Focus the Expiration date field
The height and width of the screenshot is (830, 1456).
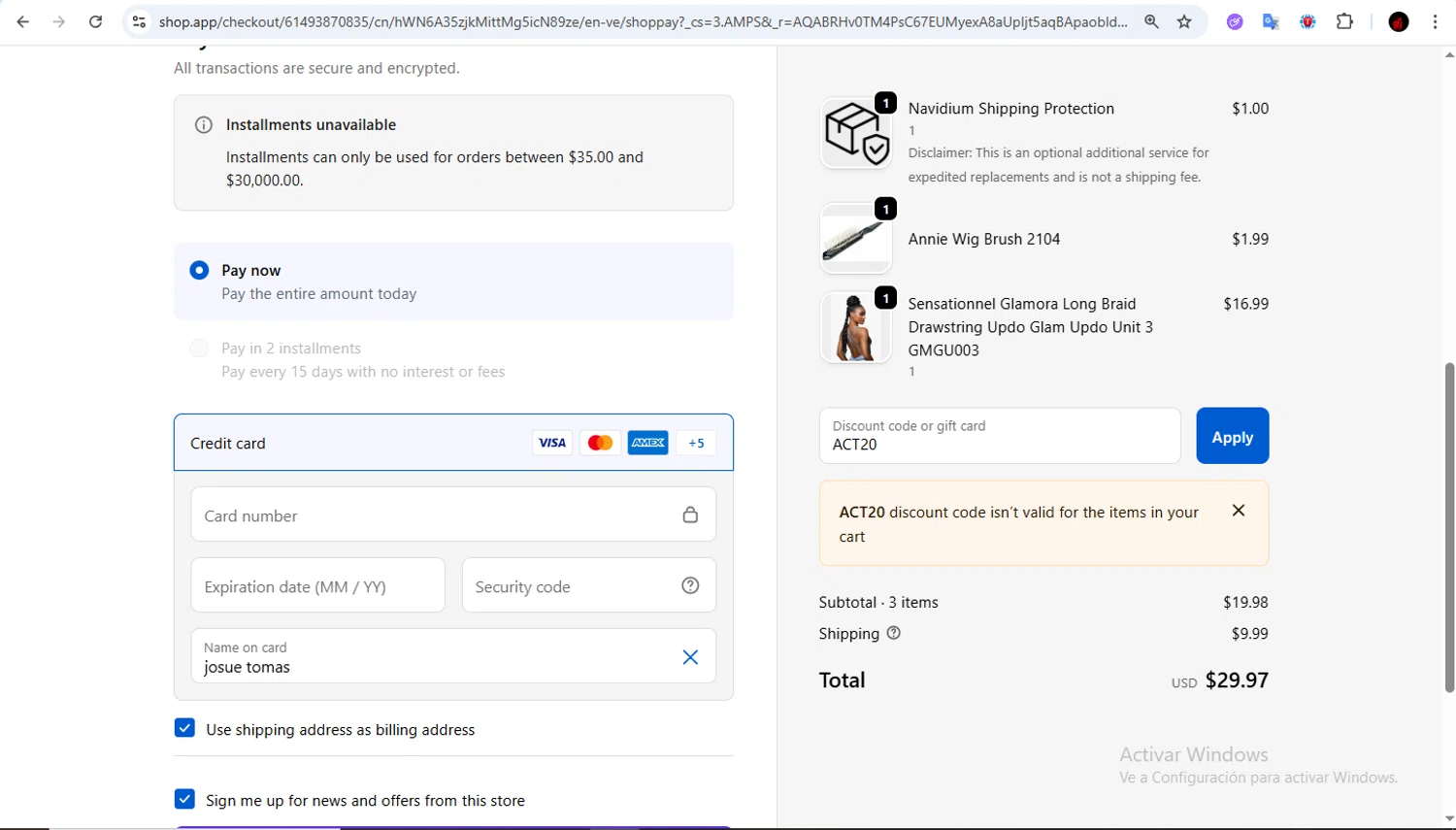pos(317,585)
